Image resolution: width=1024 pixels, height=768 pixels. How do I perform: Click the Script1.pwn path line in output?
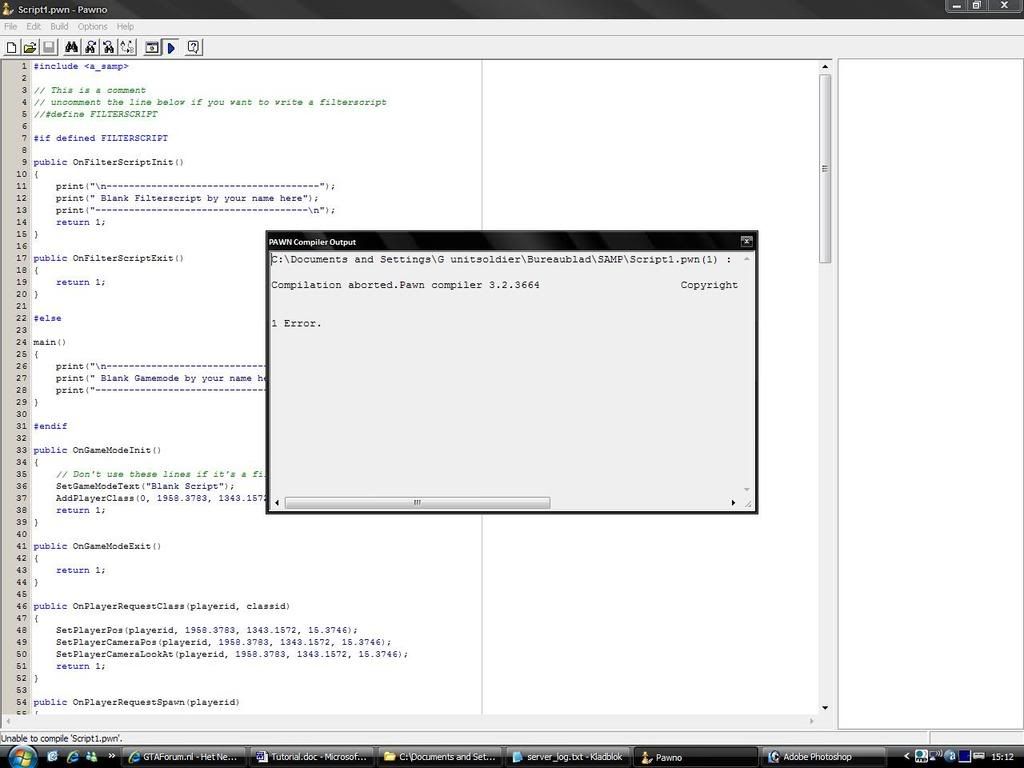click(x=501, y=259)
